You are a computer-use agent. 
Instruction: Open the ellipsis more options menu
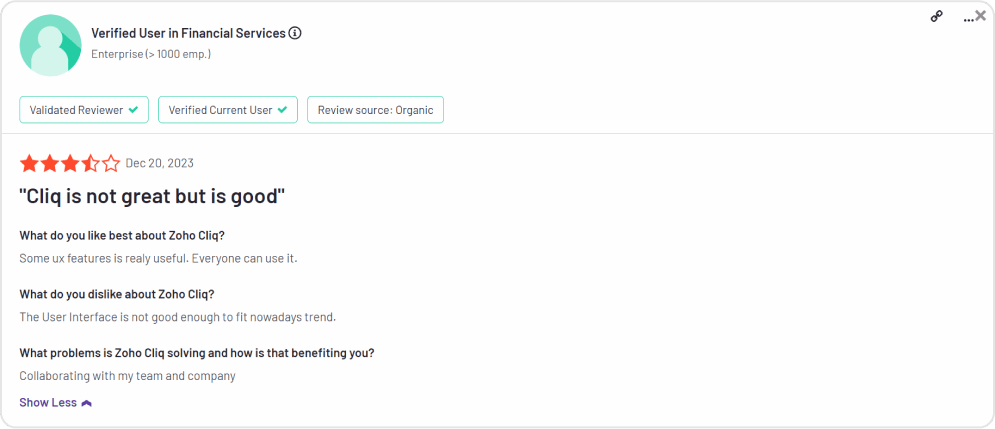(967, 18)
